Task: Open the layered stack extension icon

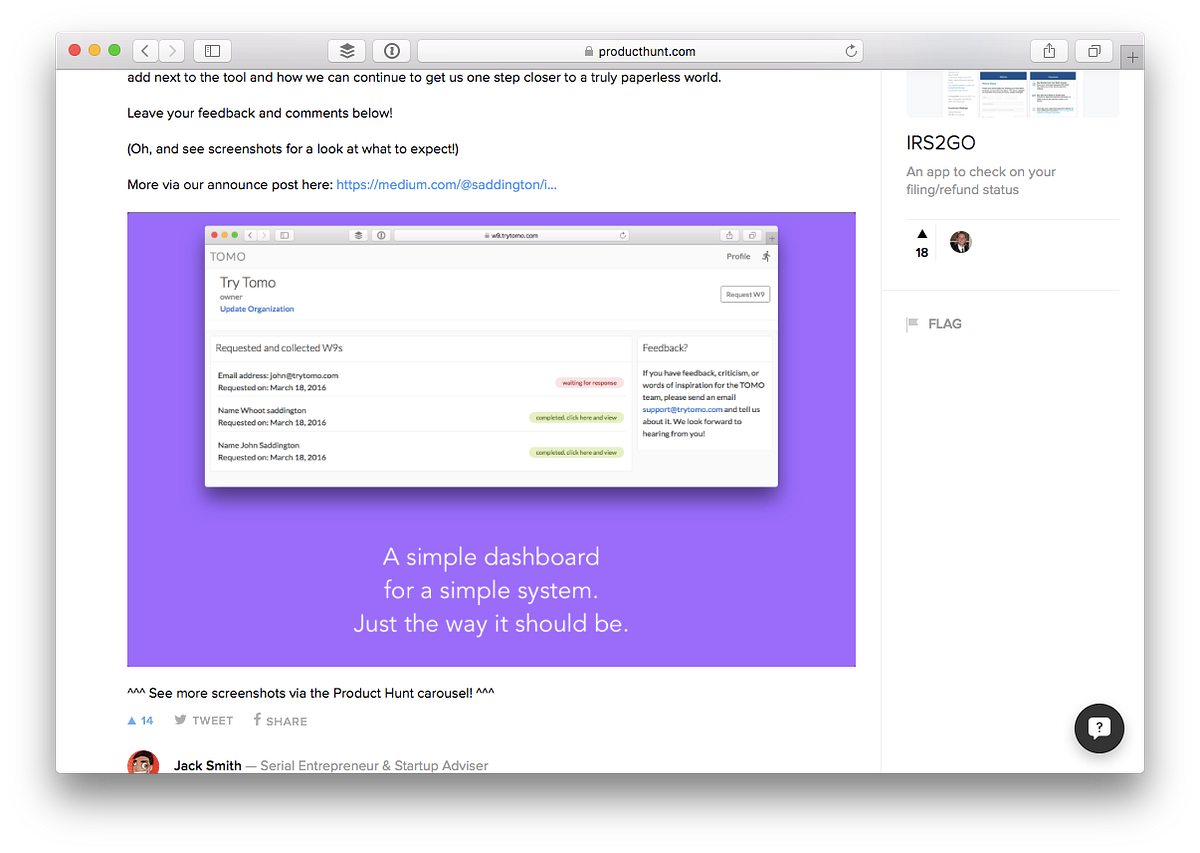Action: click(x=347, y=51)
